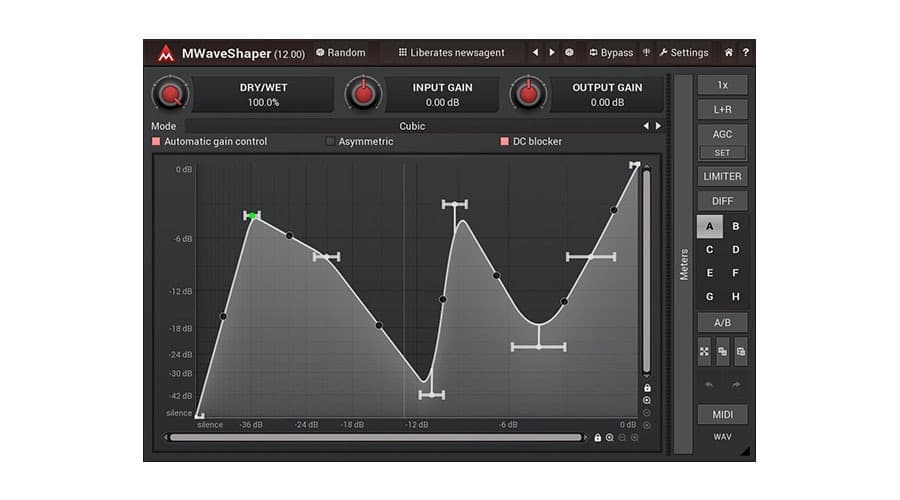This screenshot has height=500, width=900.
Task: Expand the vertical Meters panel
Action: coord(683,264)
